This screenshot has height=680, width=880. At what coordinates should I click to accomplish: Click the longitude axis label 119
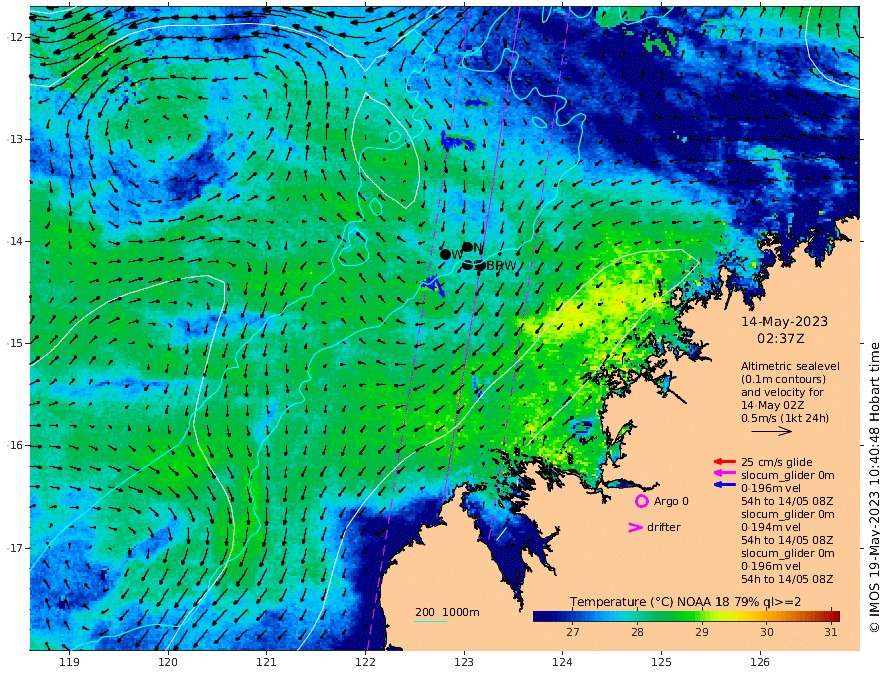tap(69, 662)
